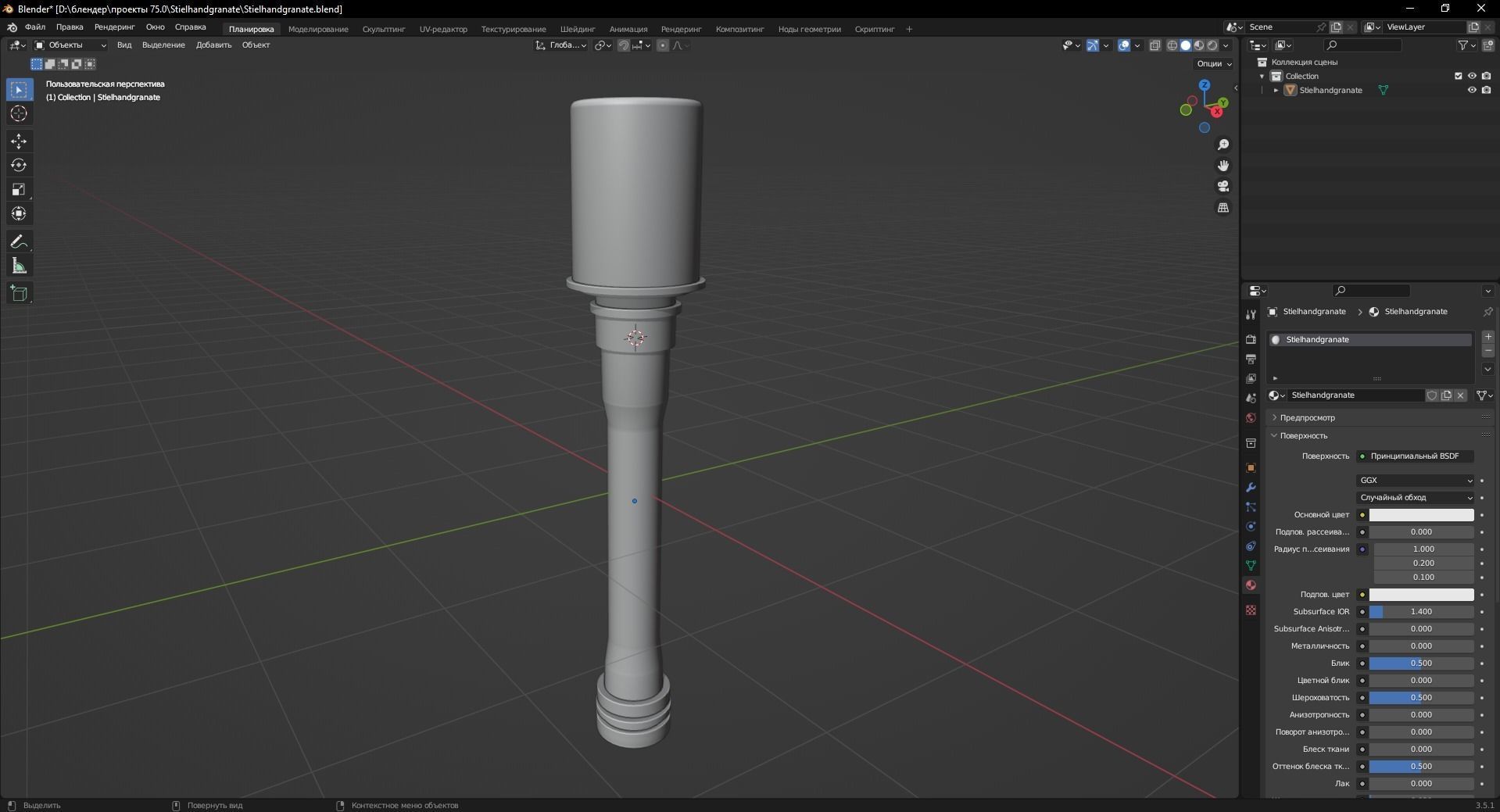
Task: Open the Output properties tab
Action: (x=1251, y=359)
